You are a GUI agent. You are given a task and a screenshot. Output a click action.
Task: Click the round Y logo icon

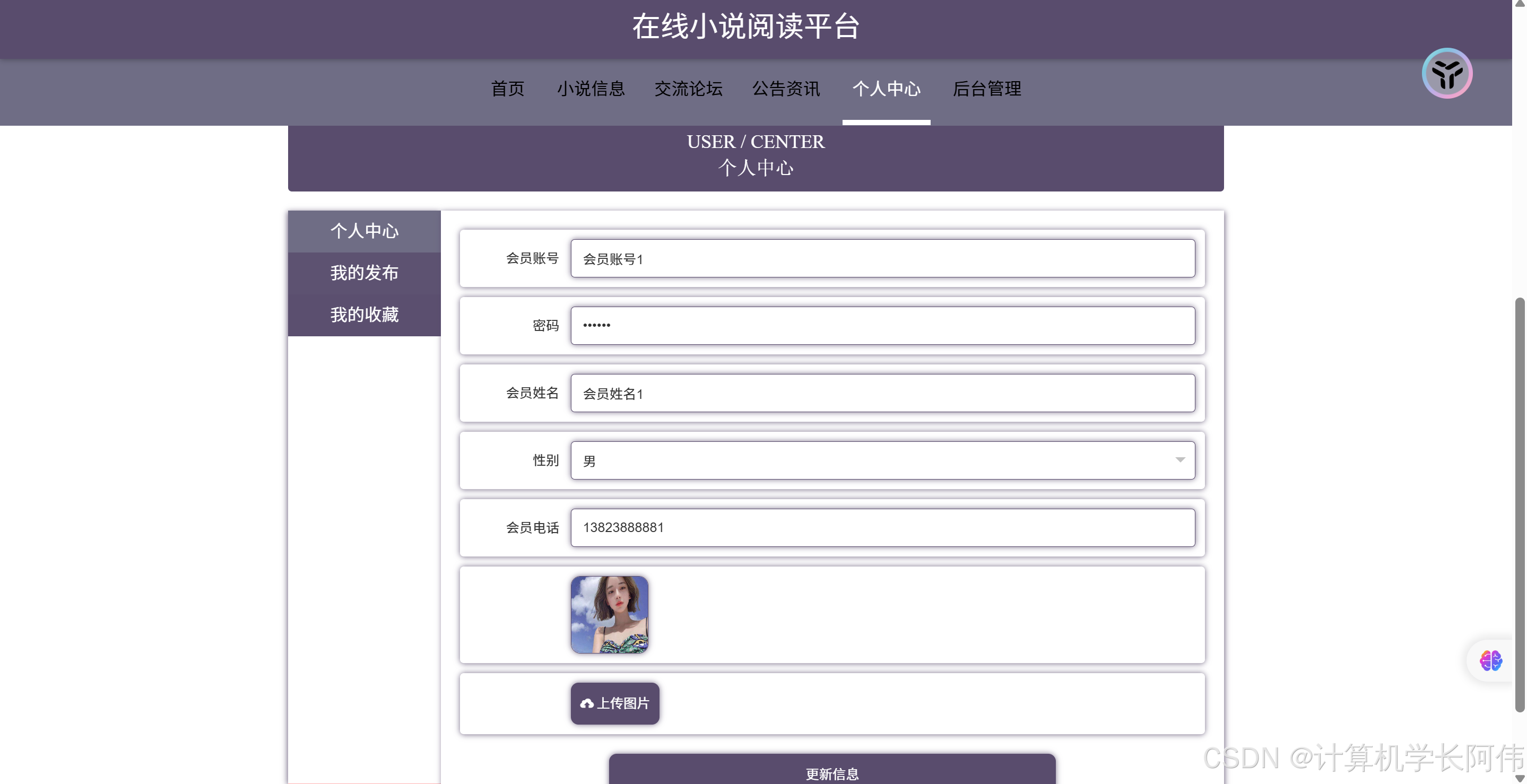[1447, 74]
